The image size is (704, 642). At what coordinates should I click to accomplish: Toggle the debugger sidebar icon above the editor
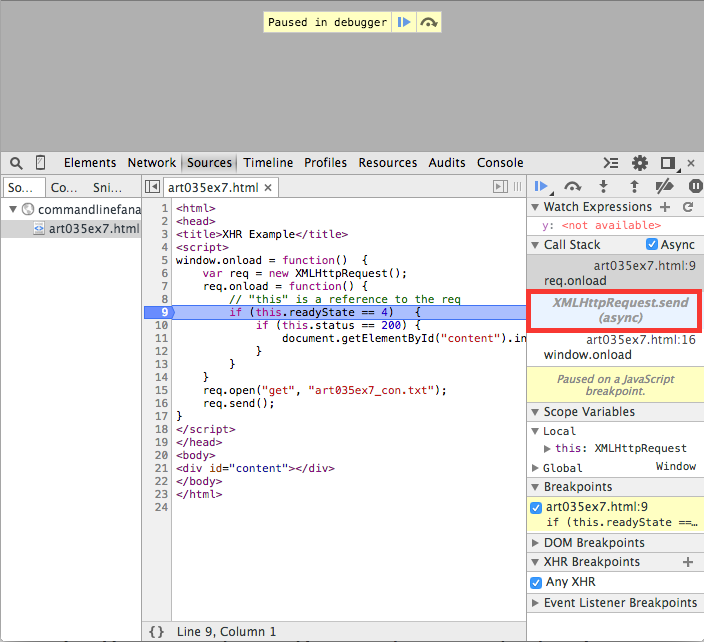[500, 187]
